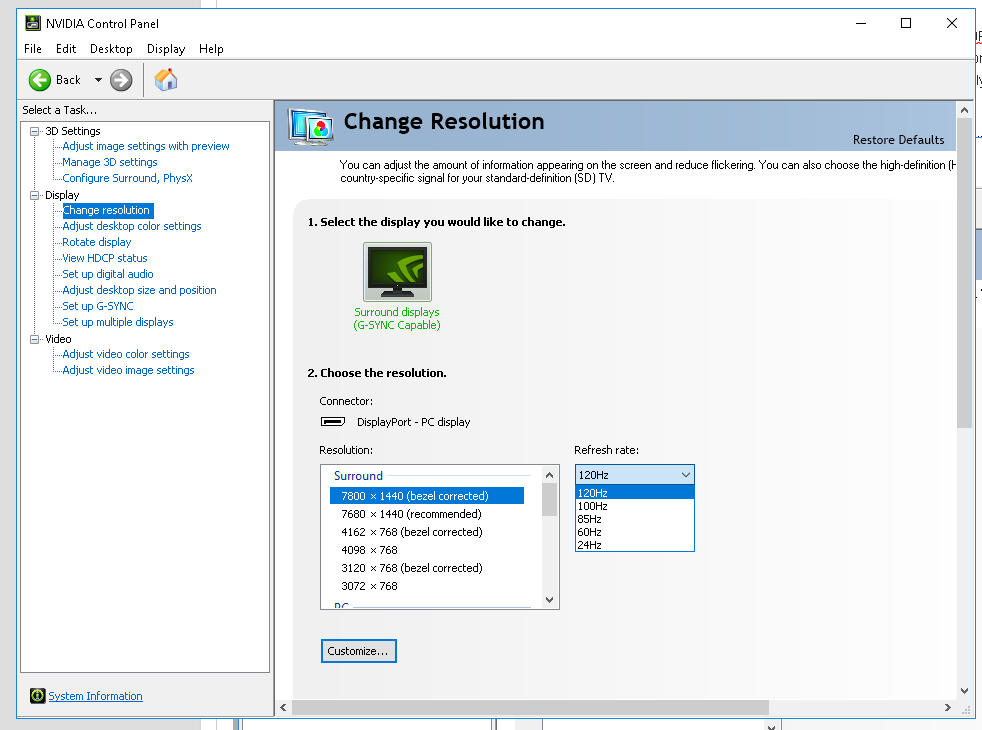The width and height of the screenshot is (982, 730).
Task: Open the Refresh rate combo box
Action: 634,475
